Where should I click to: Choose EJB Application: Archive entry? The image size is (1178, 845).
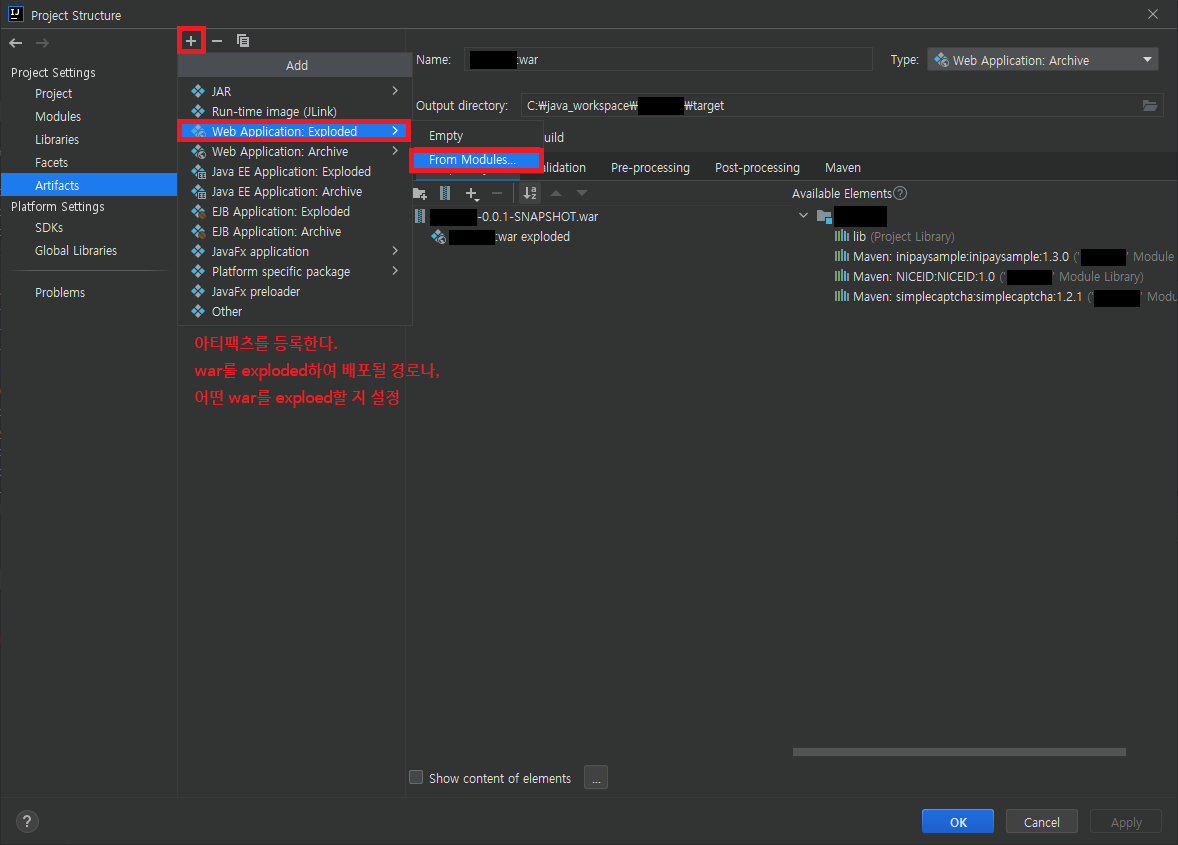tap(294, 231)
